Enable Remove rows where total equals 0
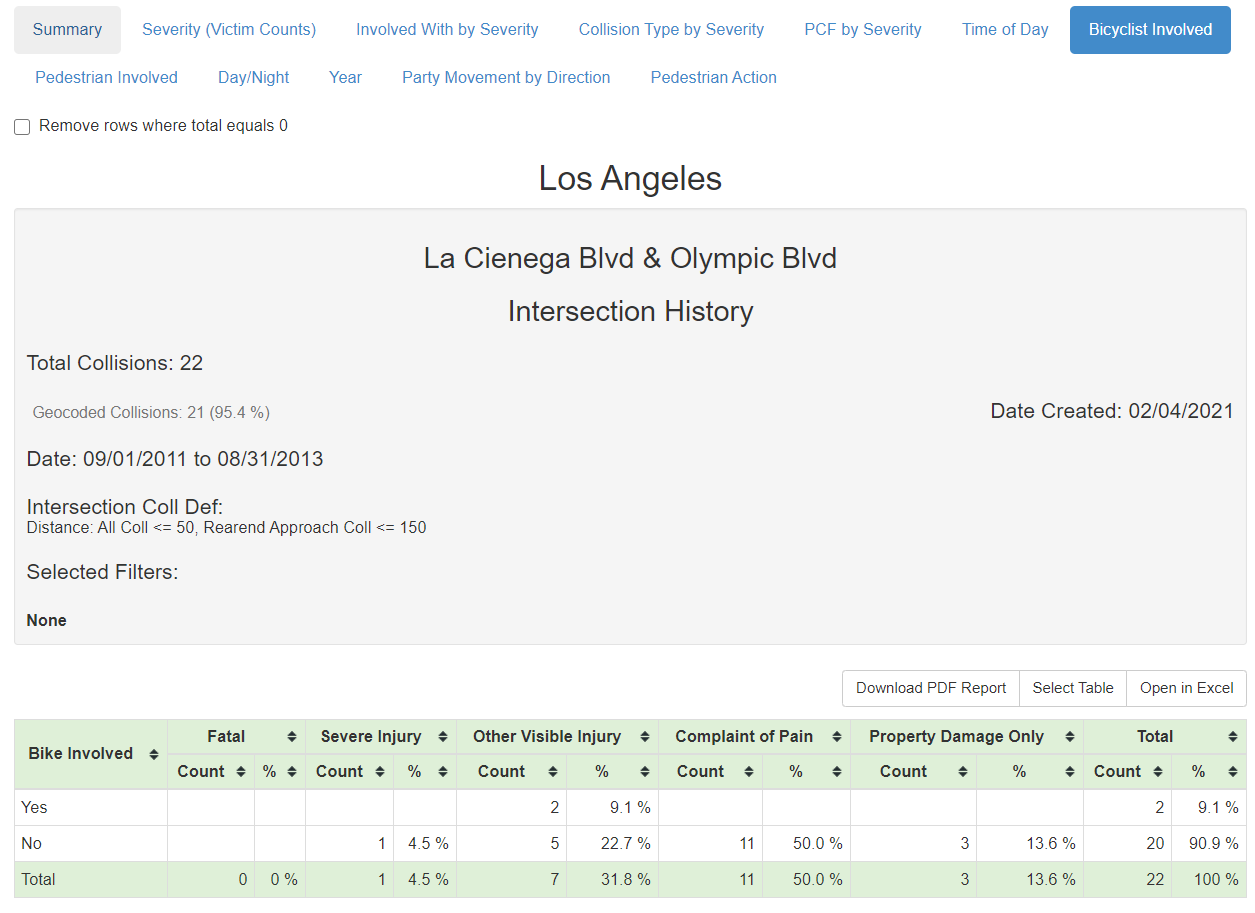The width and height of the screenshot is (1255, 913). (22, 127)
